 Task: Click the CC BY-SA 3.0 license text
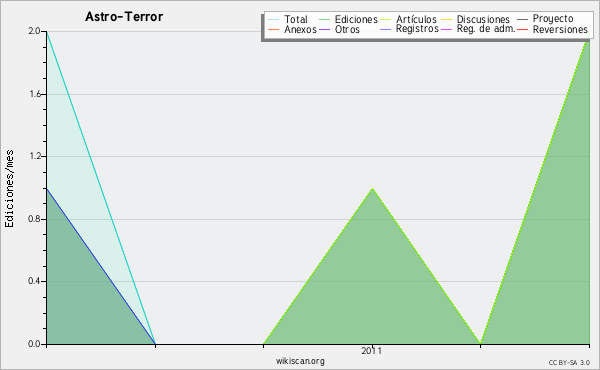[x=569, y=363]
